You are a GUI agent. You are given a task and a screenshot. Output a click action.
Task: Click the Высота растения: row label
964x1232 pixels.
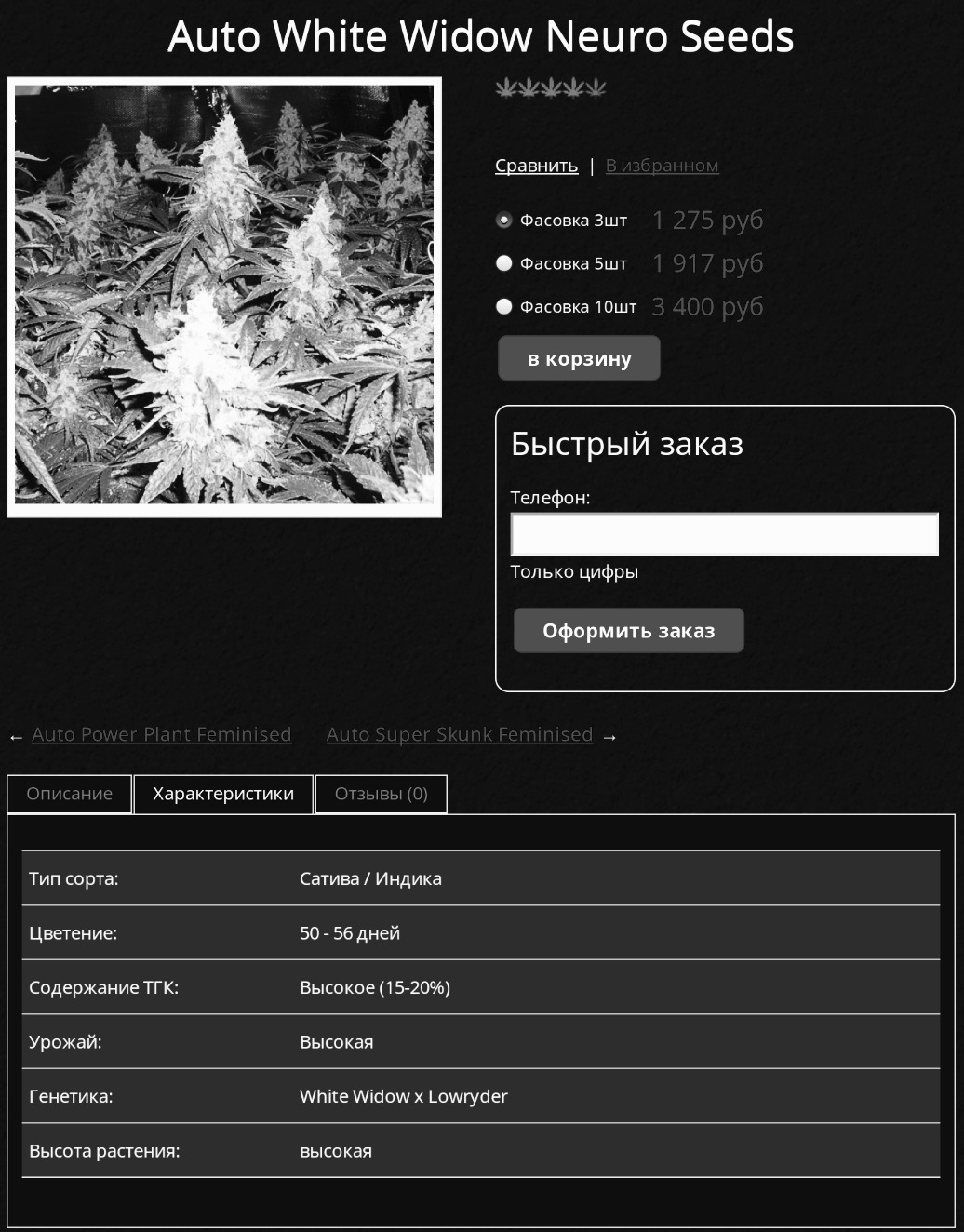tap(104, 1151)
